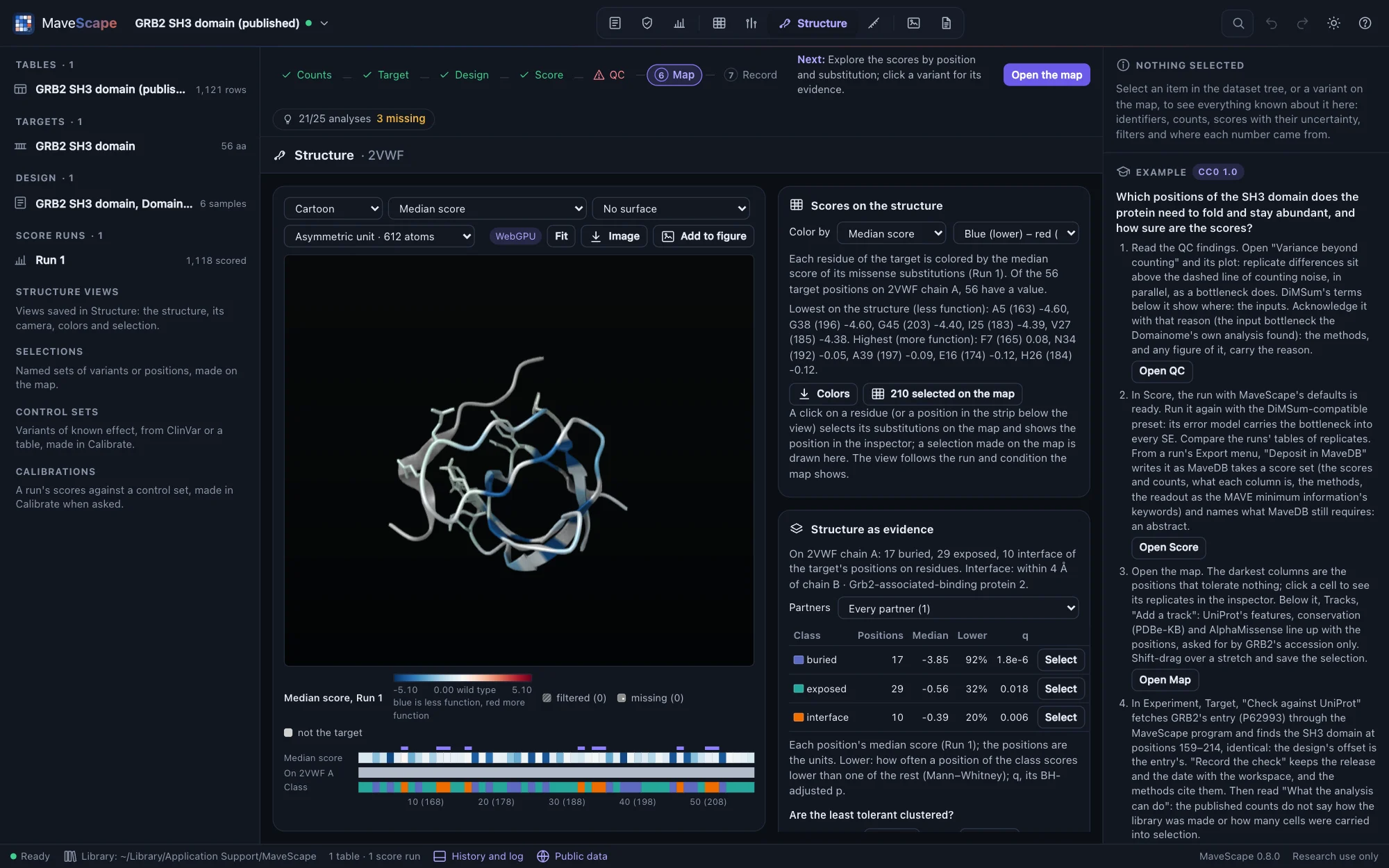Expand the dataset chevron beside GRB2 SH3 domain (published)
Image resolution: width=1389 pixels, height=868 pixels.
324,23
